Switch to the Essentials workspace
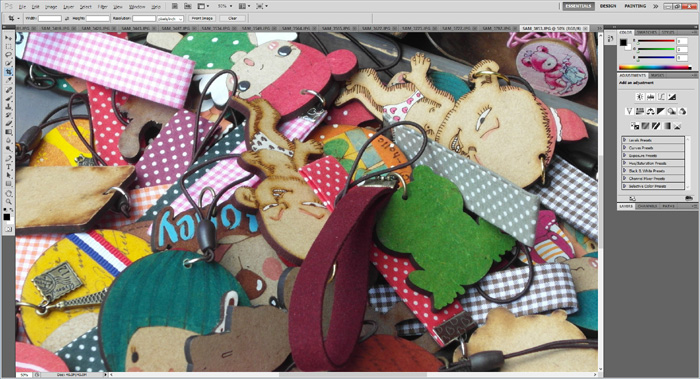This screenshot has height=379, width=700. point(579,6)
